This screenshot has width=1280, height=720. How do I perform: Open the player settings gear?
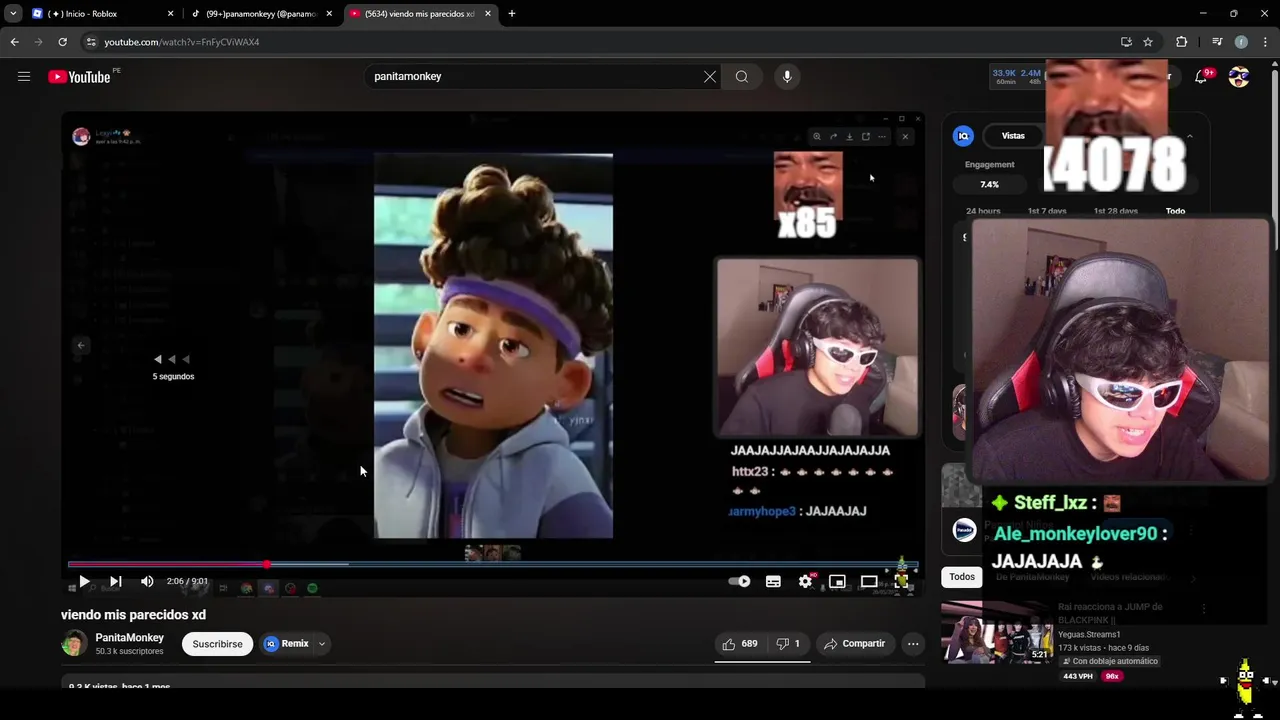[805, 581]
